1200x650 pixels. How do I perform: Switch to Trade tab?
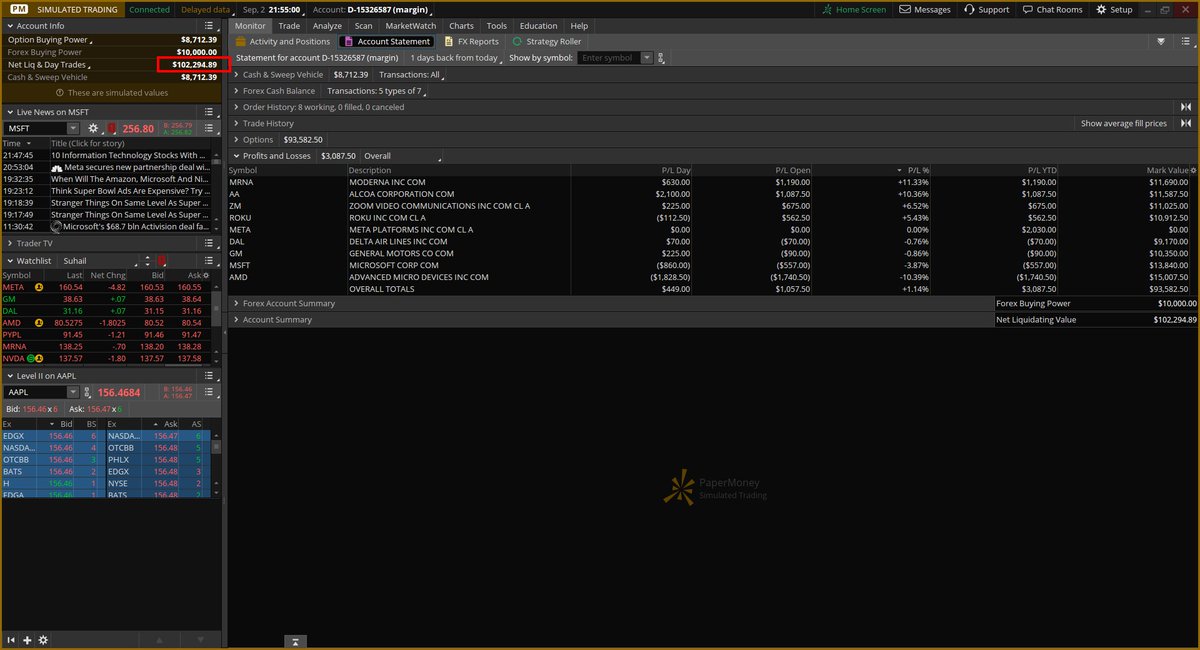(x=289, y=26)
